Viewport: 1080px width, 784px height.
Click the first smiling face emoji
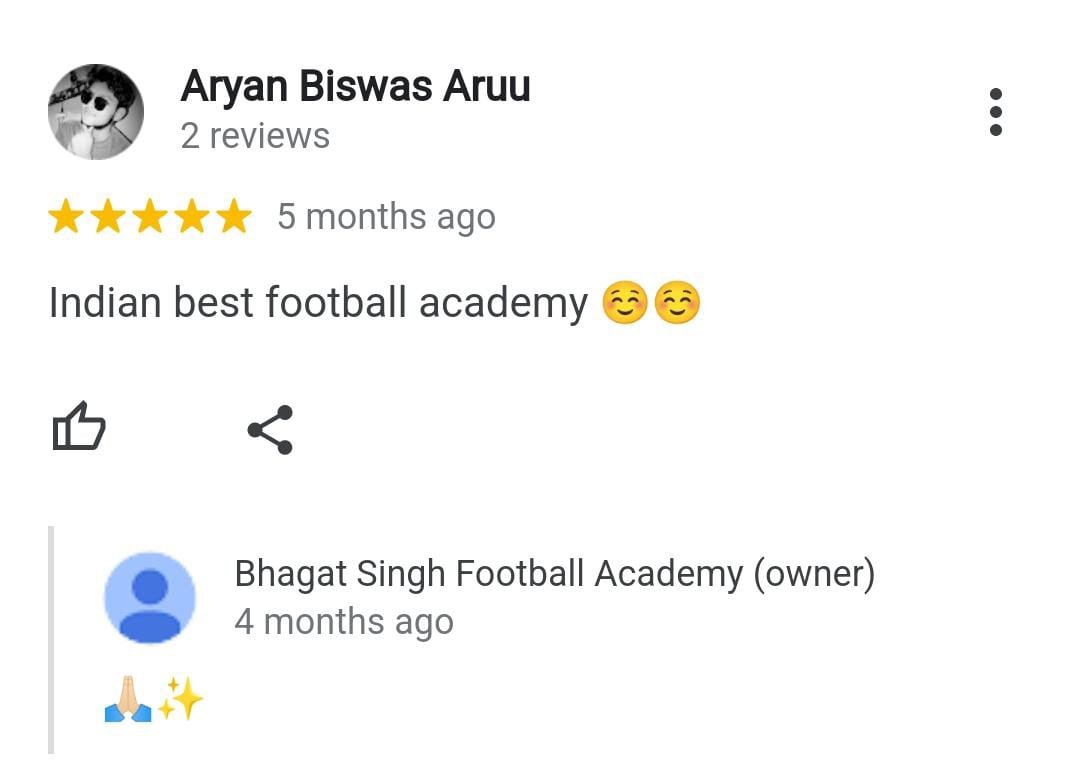click(625, 302)
